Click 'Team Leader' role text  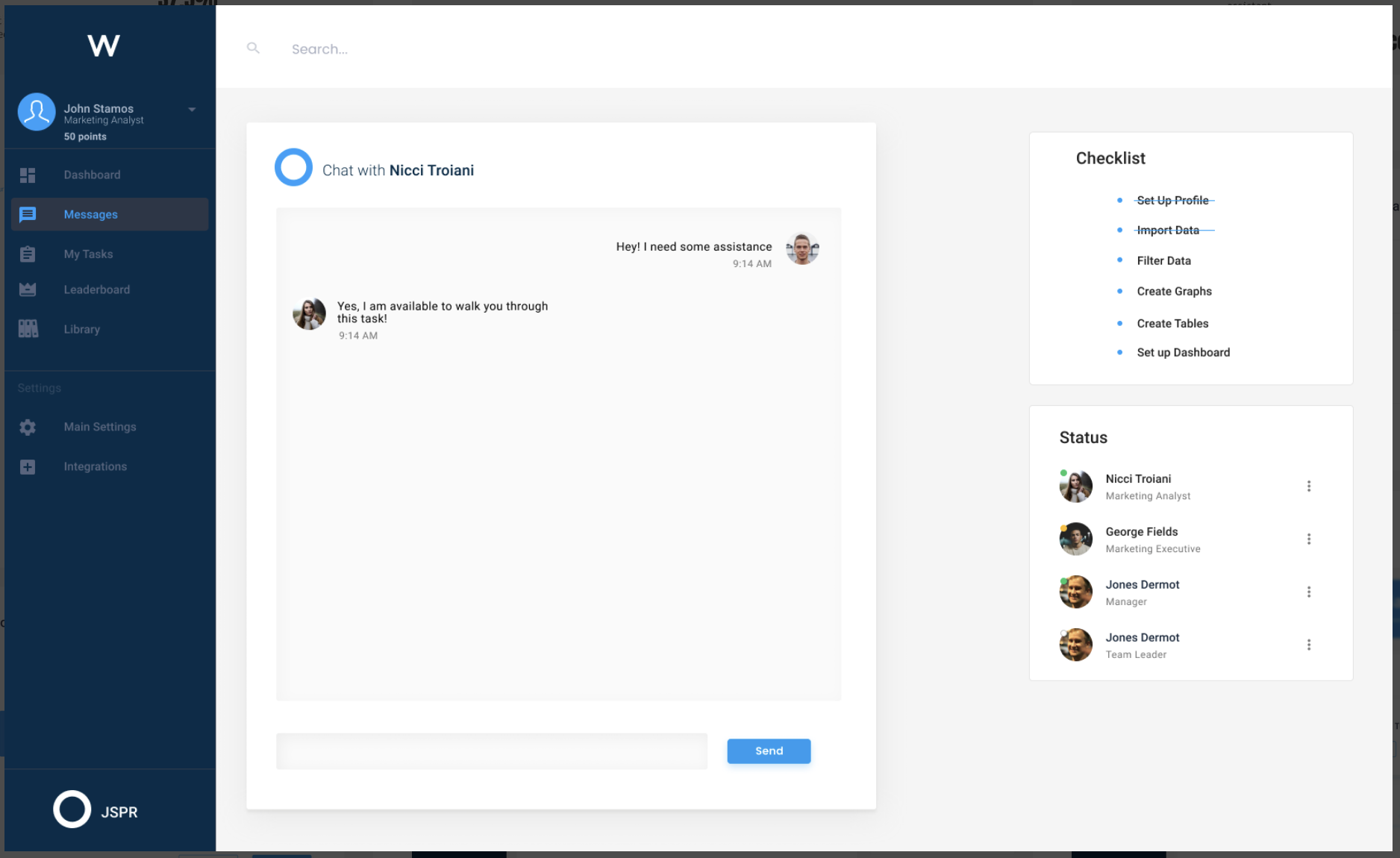1136,655
